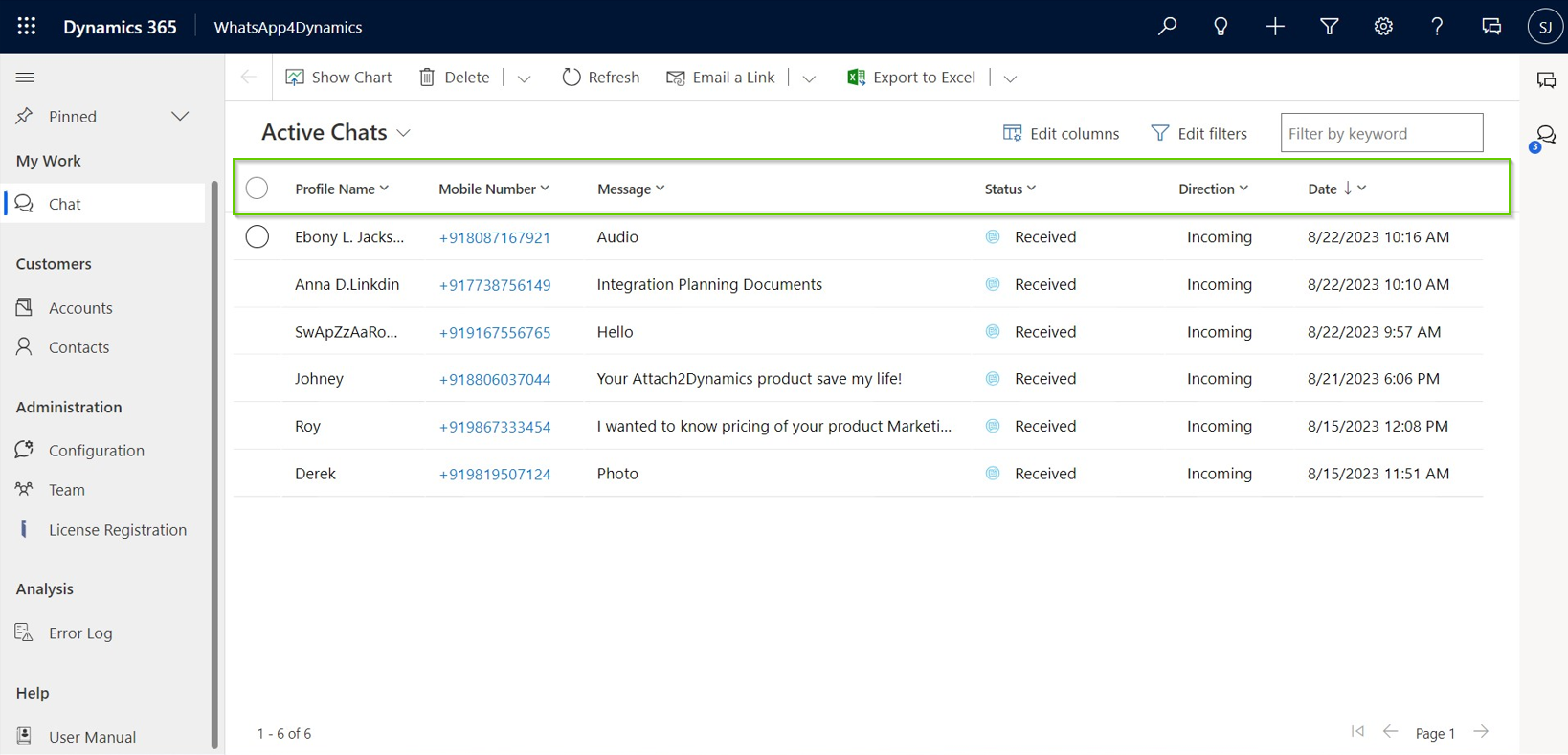Click 'Johney' profile name cell
Viewport: 1568px width, 755px height.
pyautogui.click(x=319, y=378)
